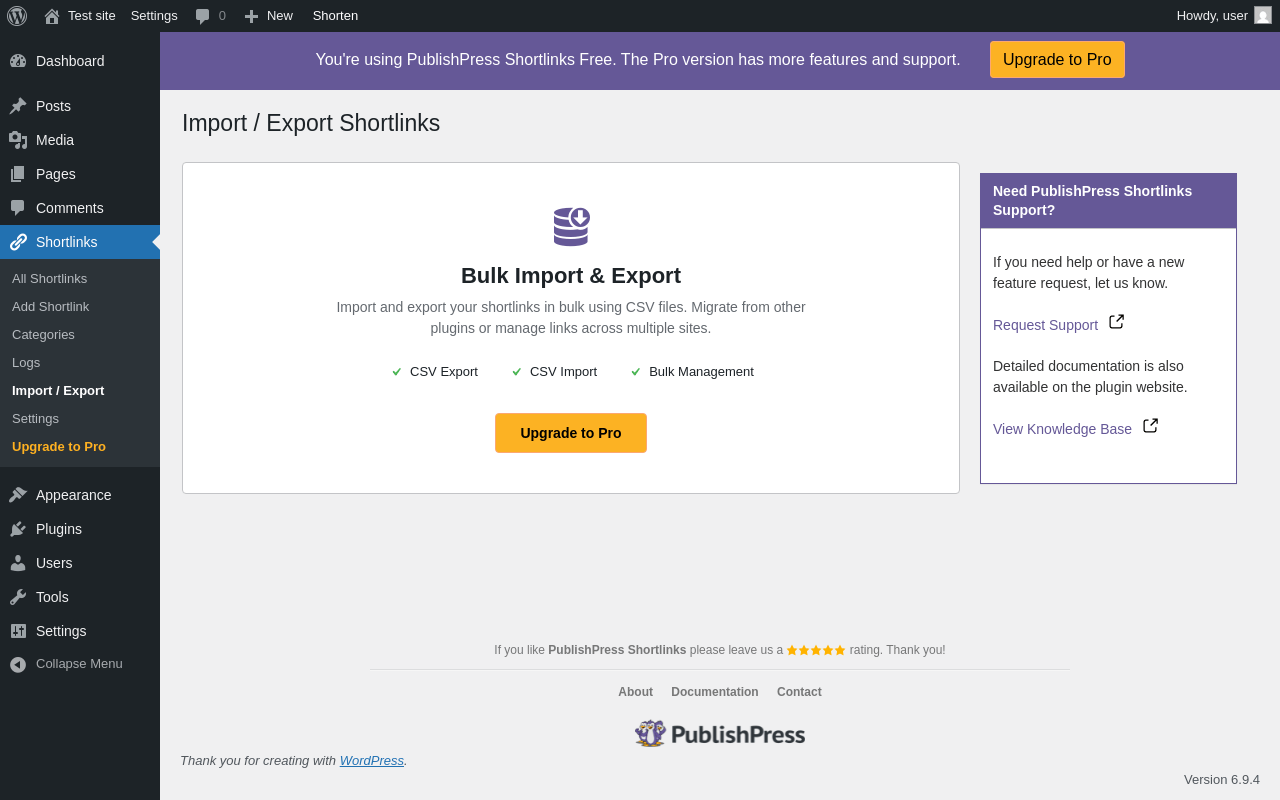Image resolution: width=1280 pixels, height=800 pixels.
Task: Go to All Shortlinks submenu
Action: 49,278
